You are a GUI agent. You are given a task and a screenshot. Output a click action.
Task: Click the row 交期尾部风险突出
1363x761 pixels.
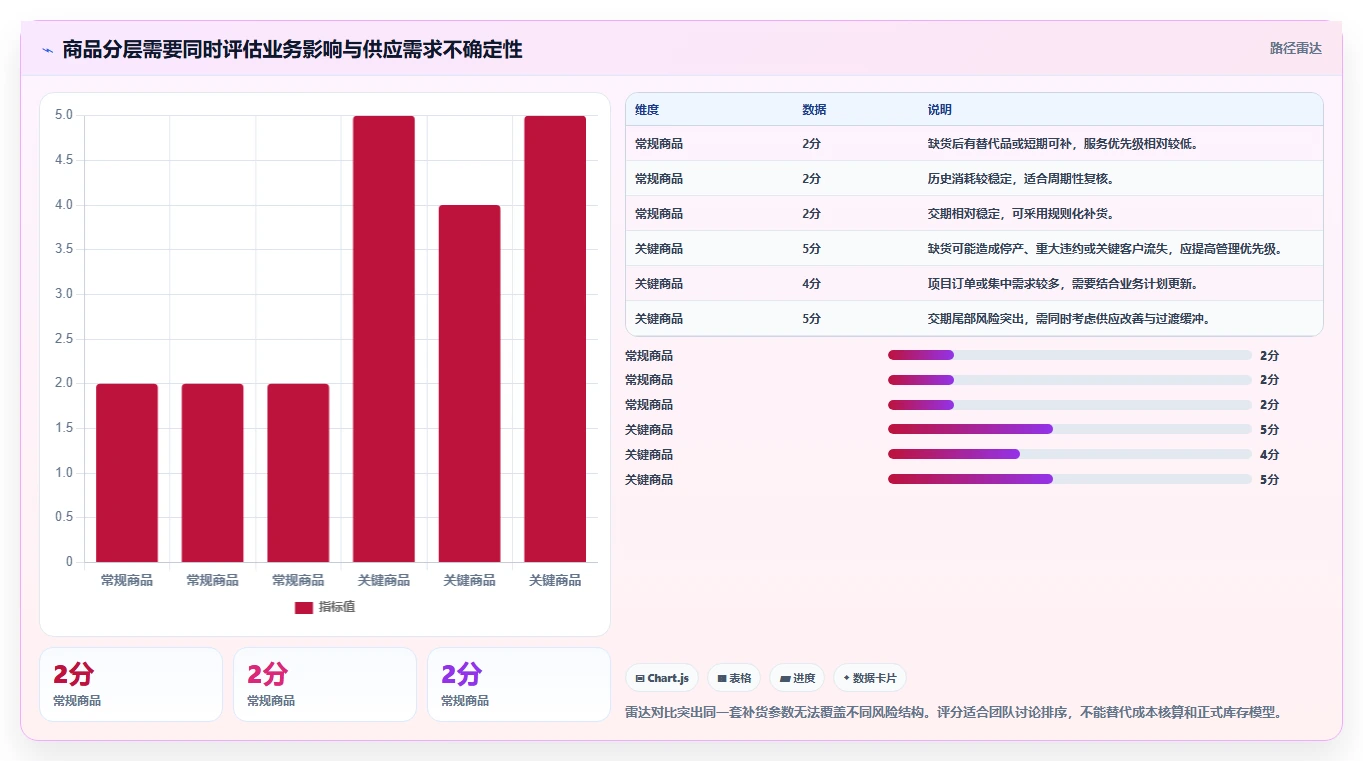point(974,318)
